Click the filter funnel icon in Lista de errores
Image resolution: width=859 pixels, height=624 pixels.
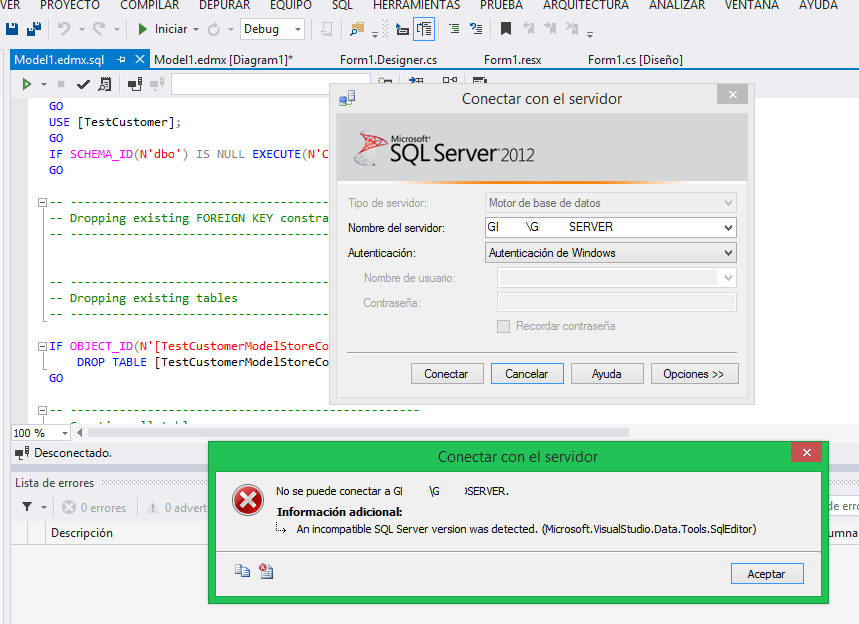(27, 507)
